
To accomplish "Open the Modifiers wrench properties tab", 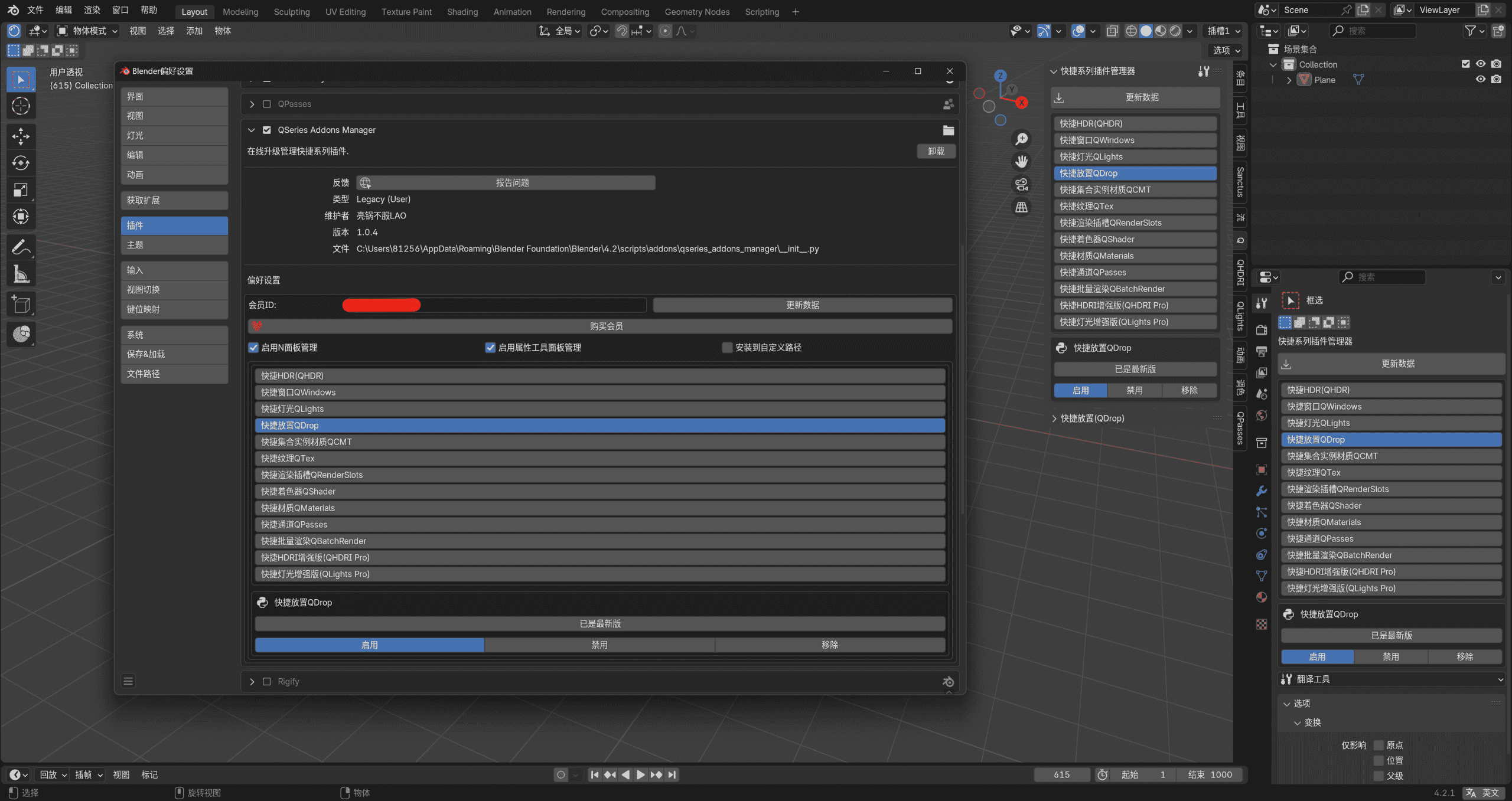I will click(x=1262, y=491).
